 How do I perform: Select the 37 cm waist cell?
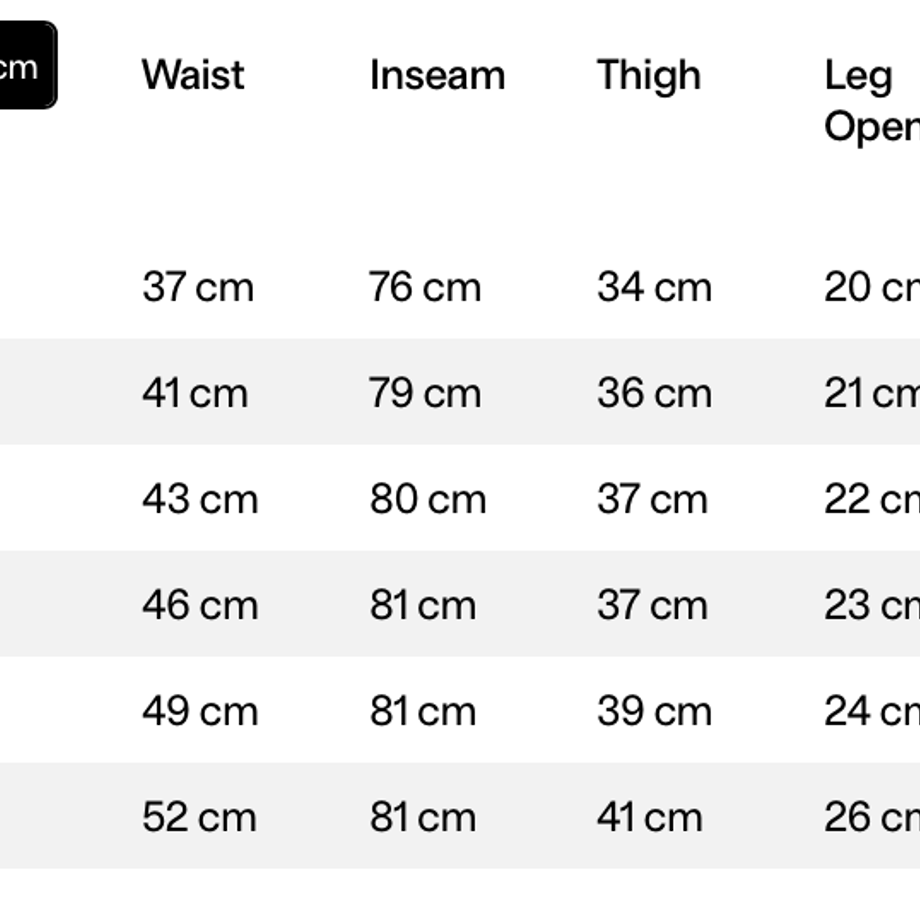[198, 287]
